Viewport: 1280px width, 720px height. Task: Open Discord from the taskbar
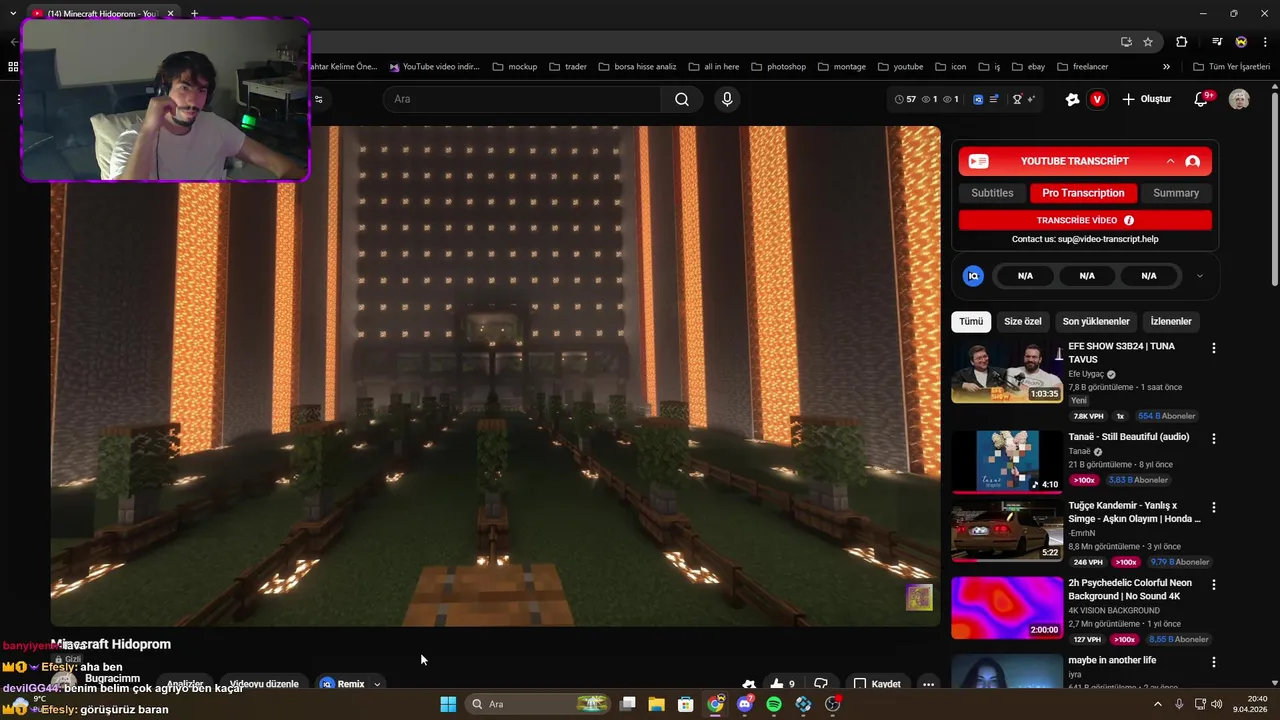tap(744, 704)
